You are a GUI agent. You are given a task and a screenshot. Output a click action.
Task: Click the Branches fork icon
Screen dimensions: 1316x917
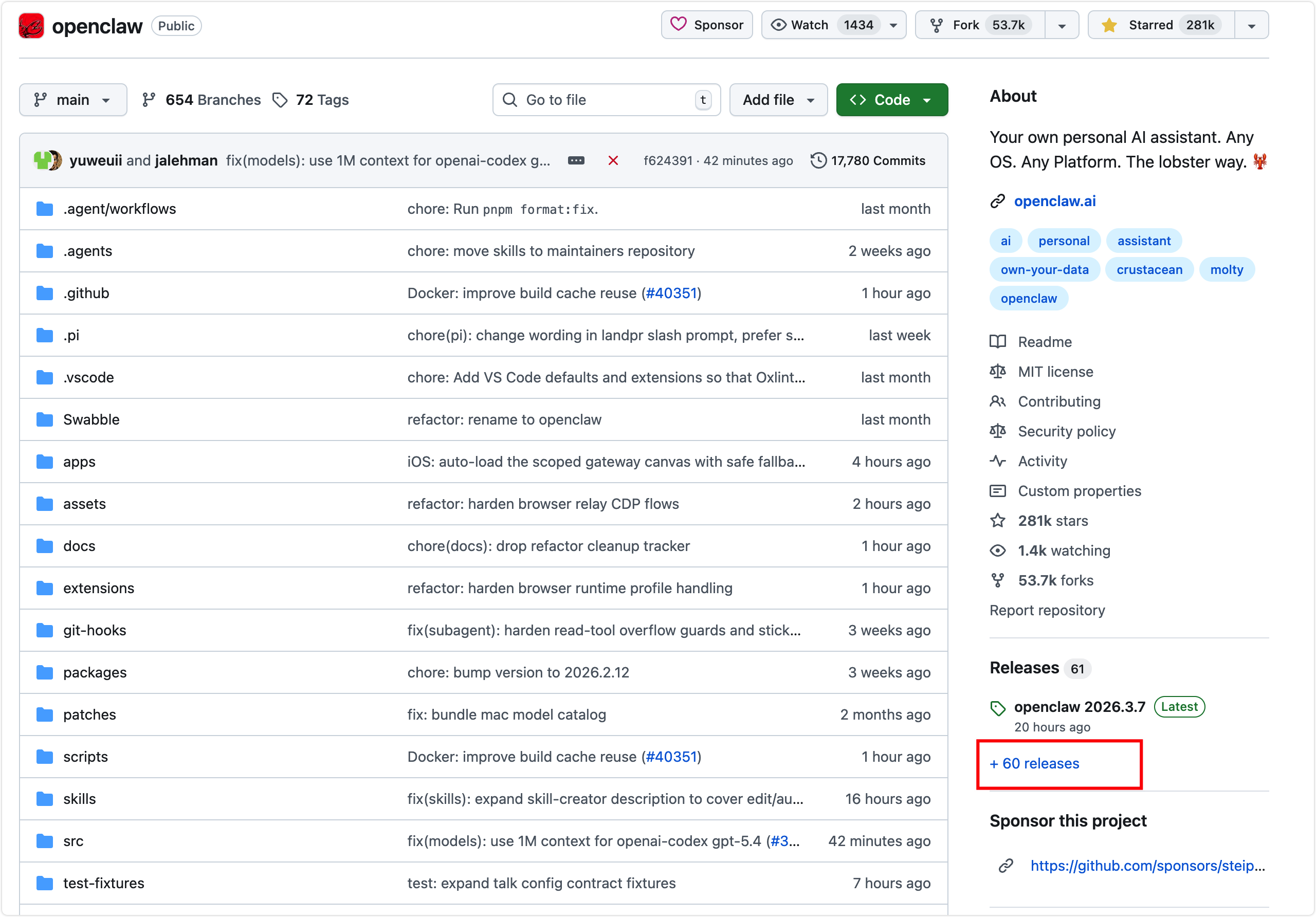pyautogui.click(x=149, y=100)
